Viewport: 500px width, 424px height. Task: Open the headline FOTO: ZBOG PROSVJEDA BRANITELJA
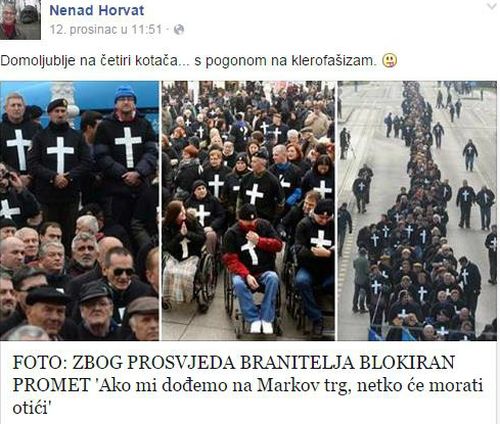tap(247, 385)
